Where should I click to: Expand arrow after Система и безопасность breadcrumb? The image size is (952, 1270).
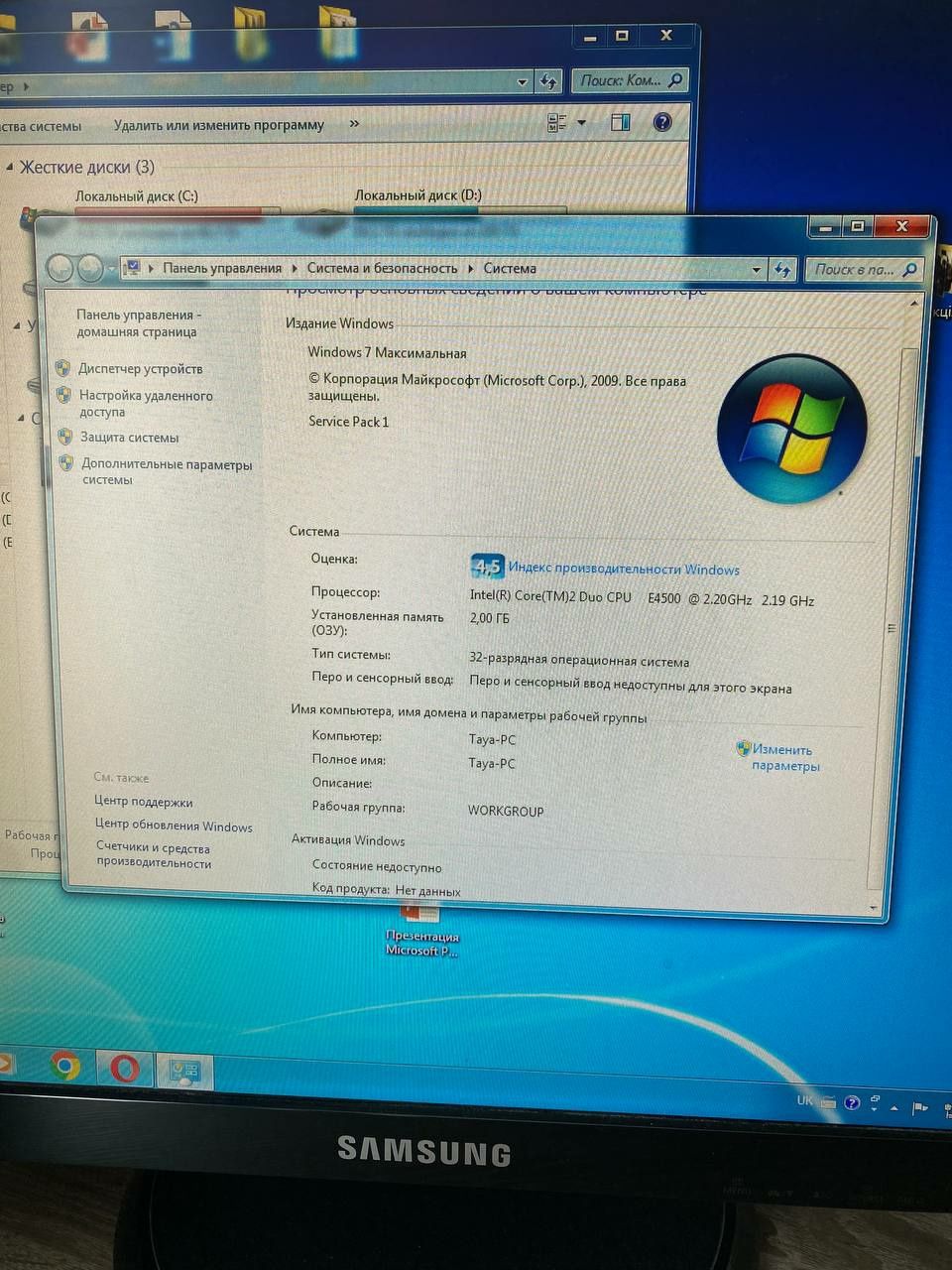pos(471,268)
